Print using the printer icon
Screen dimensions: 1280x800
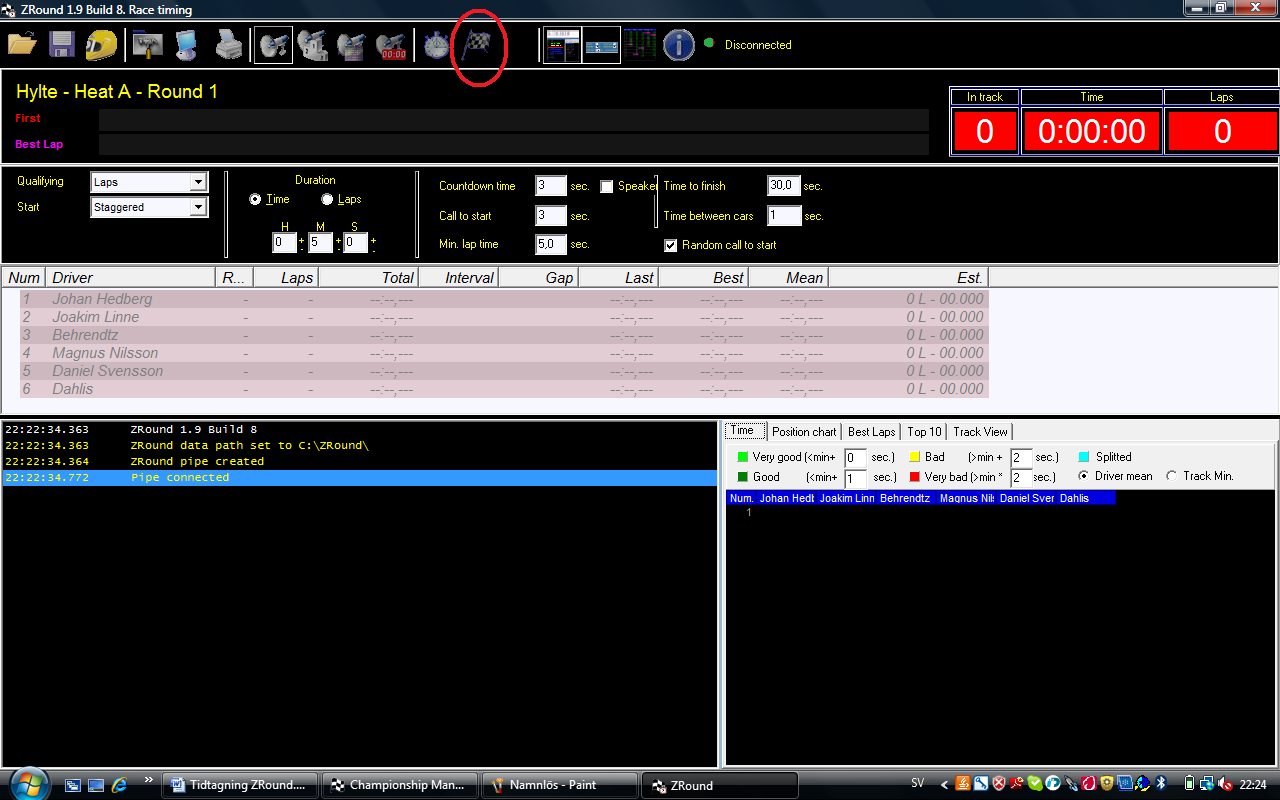coord(229,45)
